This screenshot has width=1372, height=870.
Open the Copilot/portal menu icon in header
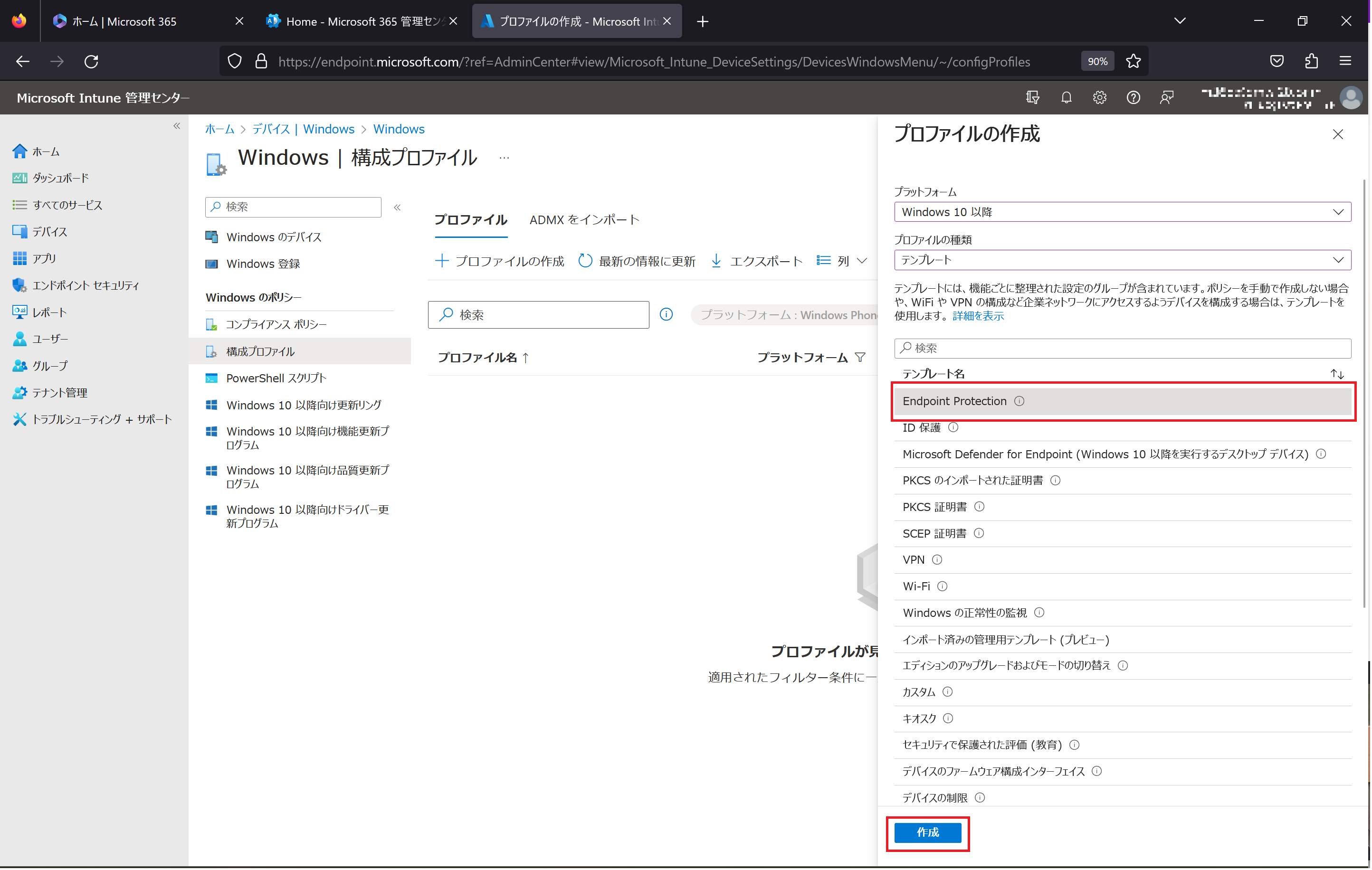pyautogui.click(x=1032, y=97)
